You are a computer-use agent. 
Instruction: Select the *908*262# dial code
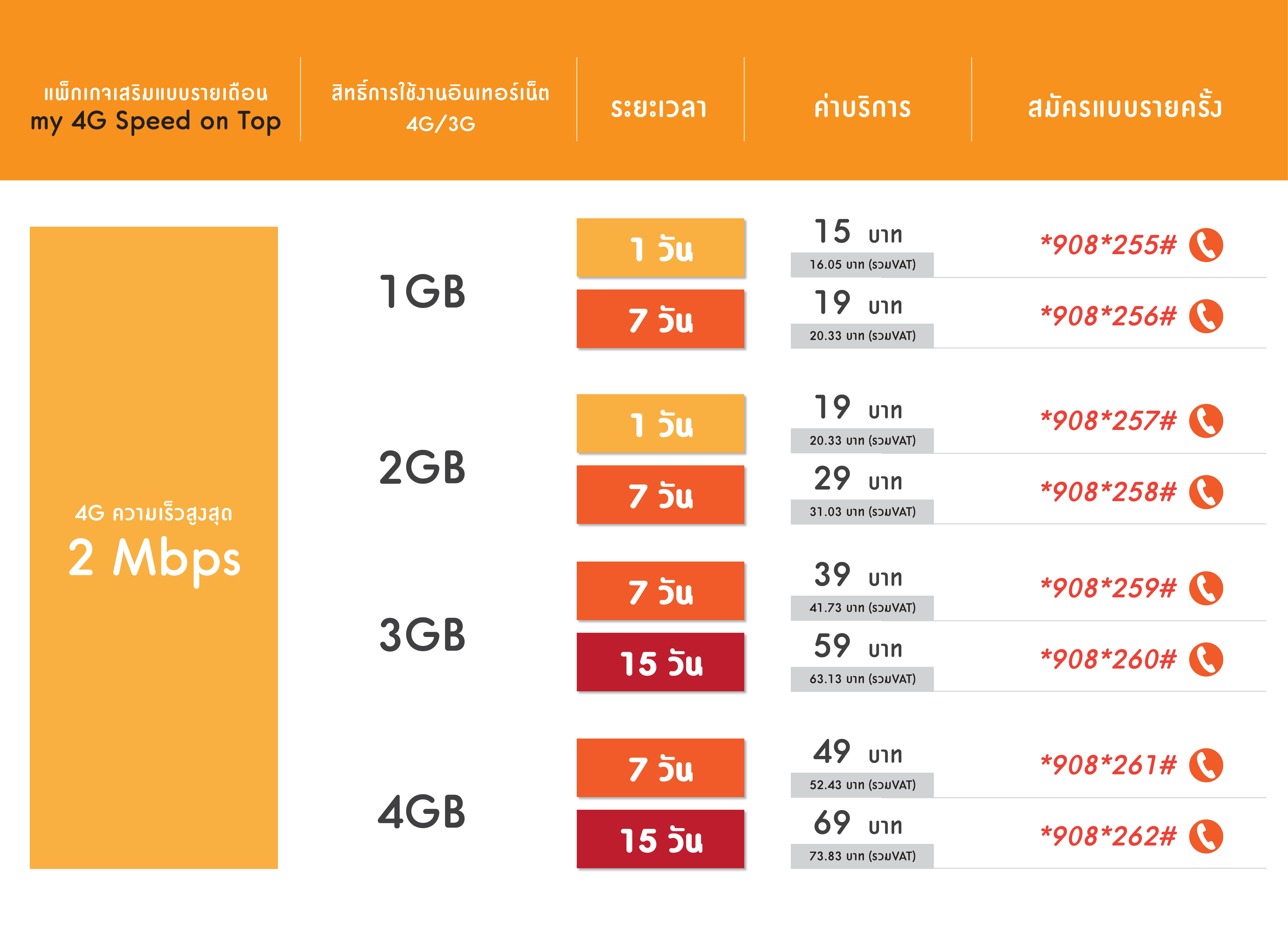point(1108,836)
